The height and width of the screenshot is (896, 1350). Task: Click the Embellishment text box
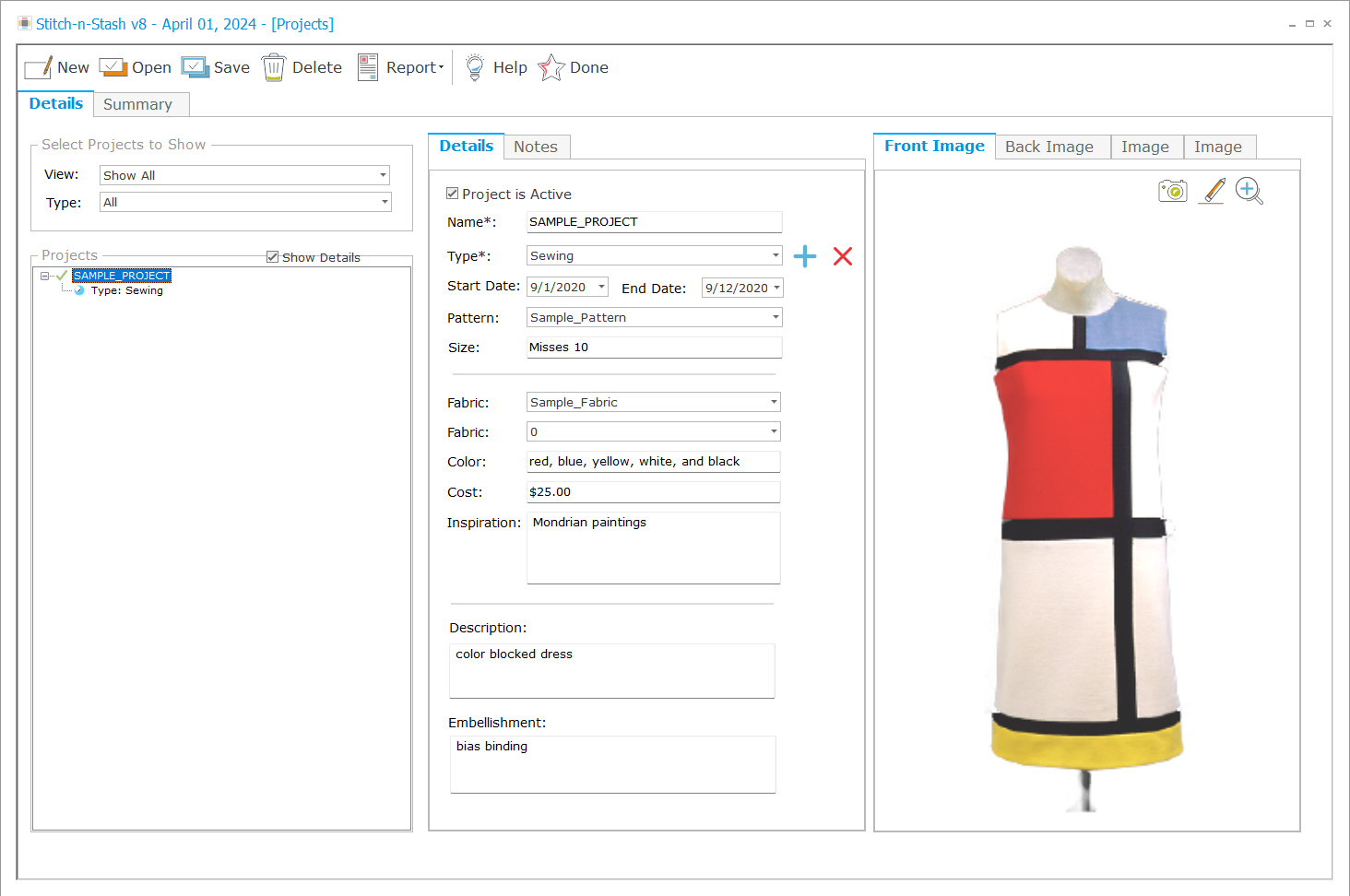612,764
